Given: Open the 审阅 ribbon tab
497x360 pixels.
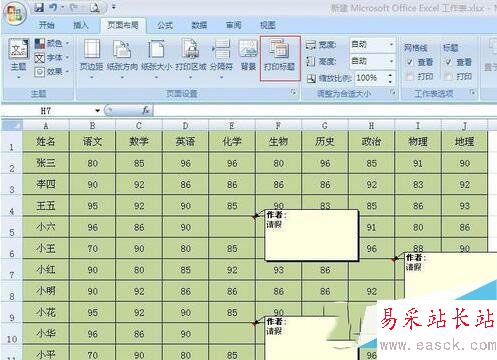Looking at the screenshot, I should (233, 25).
